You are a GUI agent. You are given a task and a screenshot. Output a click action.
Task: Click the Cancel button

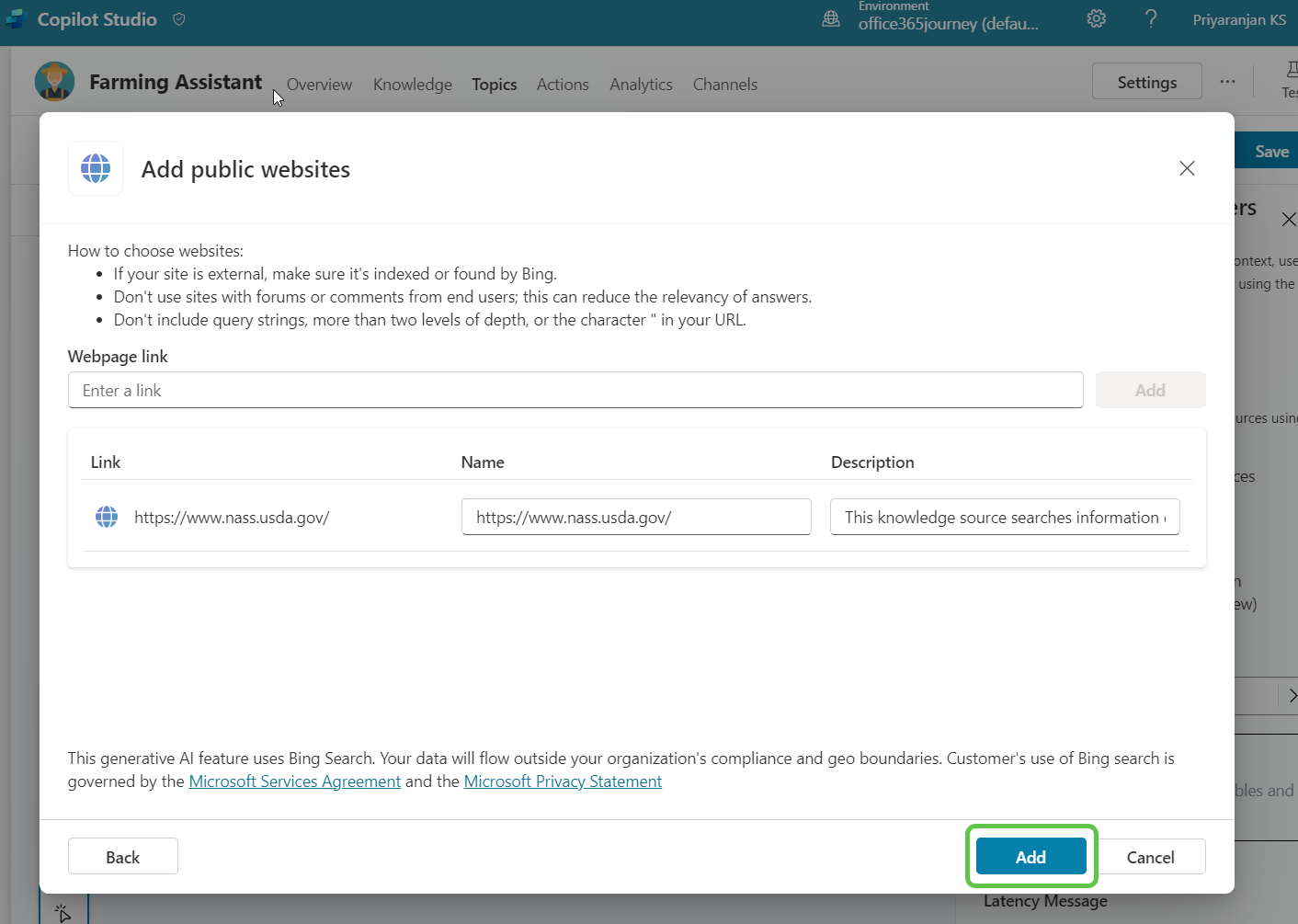click(x=1150, y=857)
